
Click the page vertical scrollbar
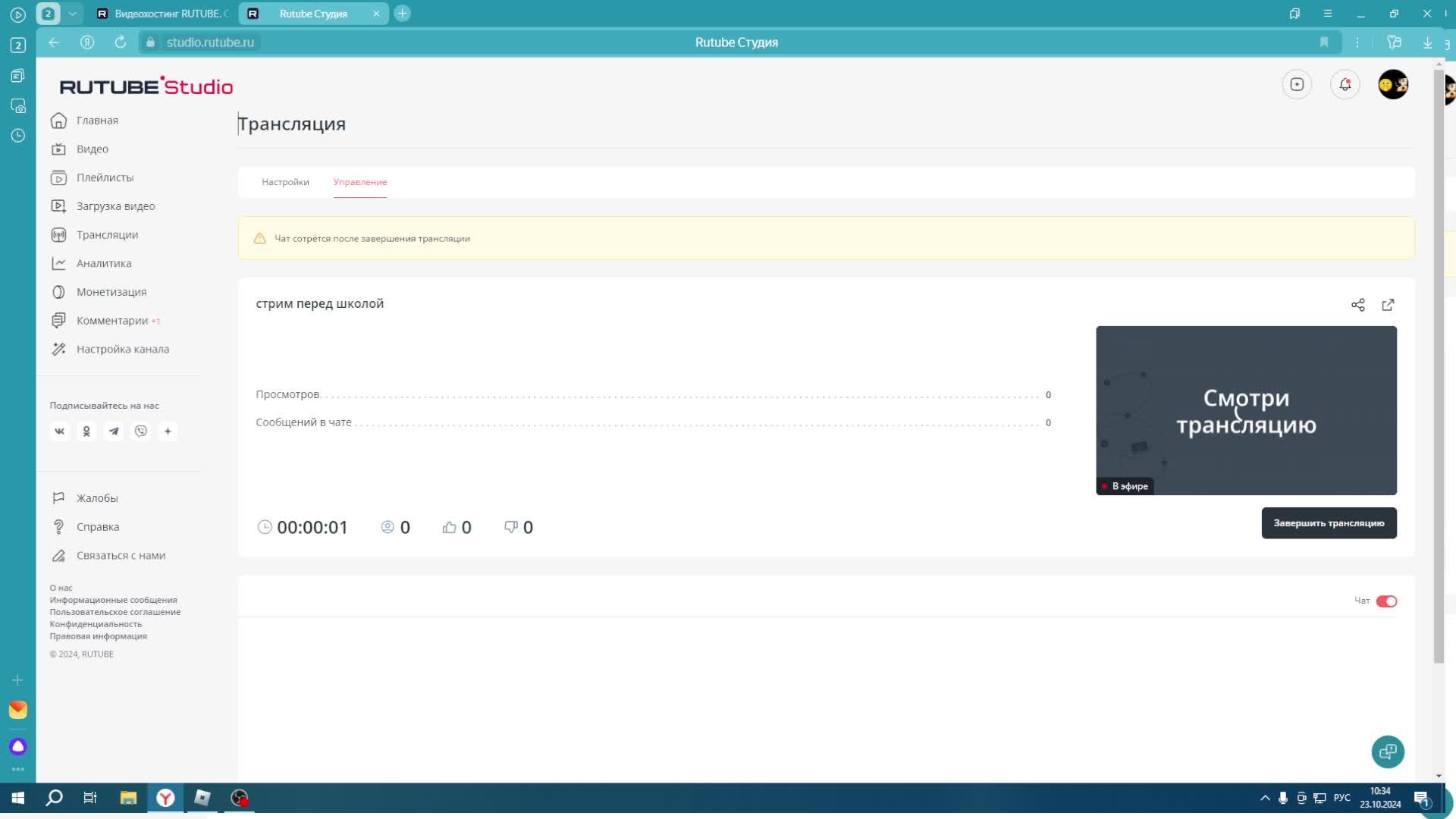1439,364
